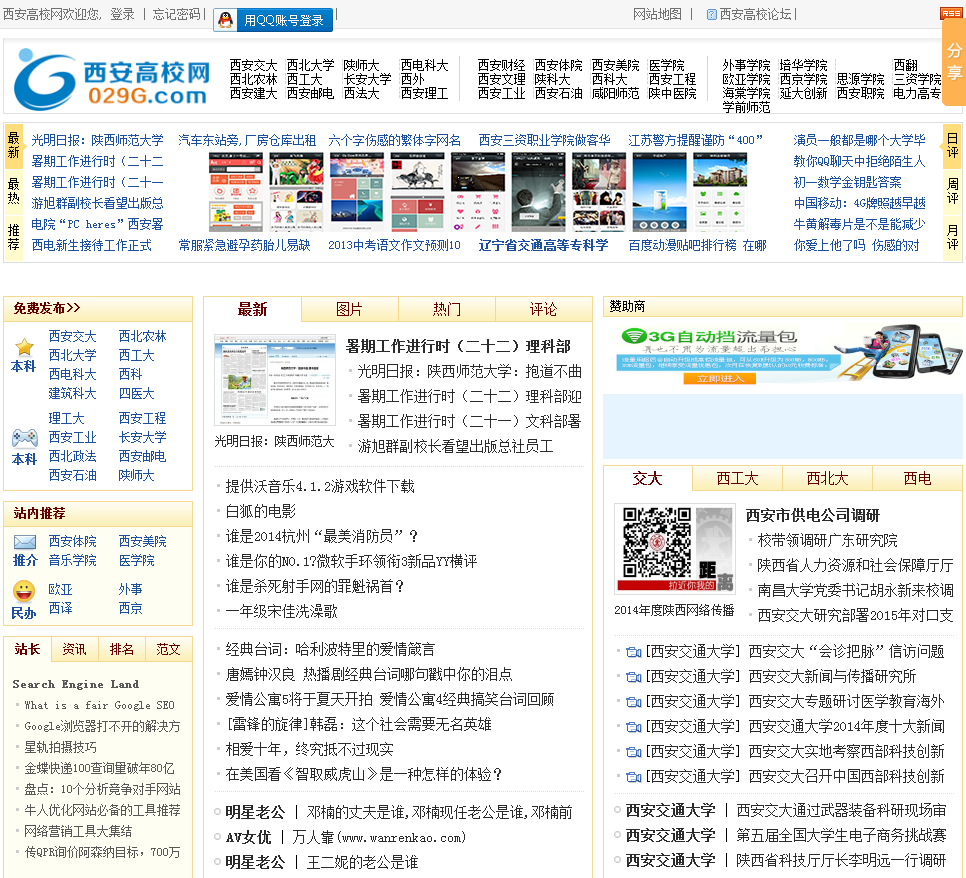966x878 pixels.
Task: Click the 登录 link
Action: tap(122, 14)
